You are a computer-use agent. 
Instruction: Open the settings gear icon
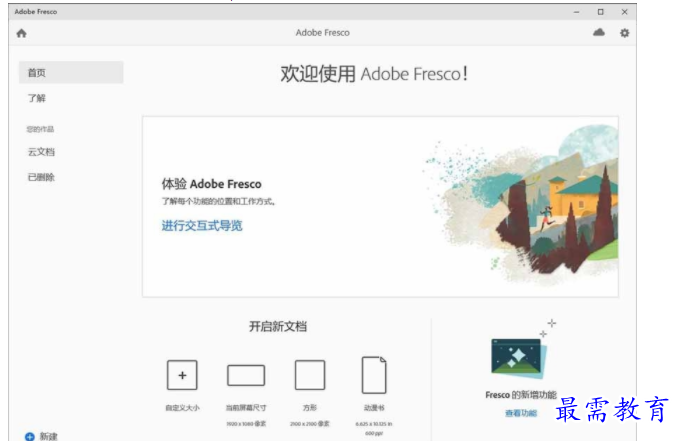click(624, 33)
